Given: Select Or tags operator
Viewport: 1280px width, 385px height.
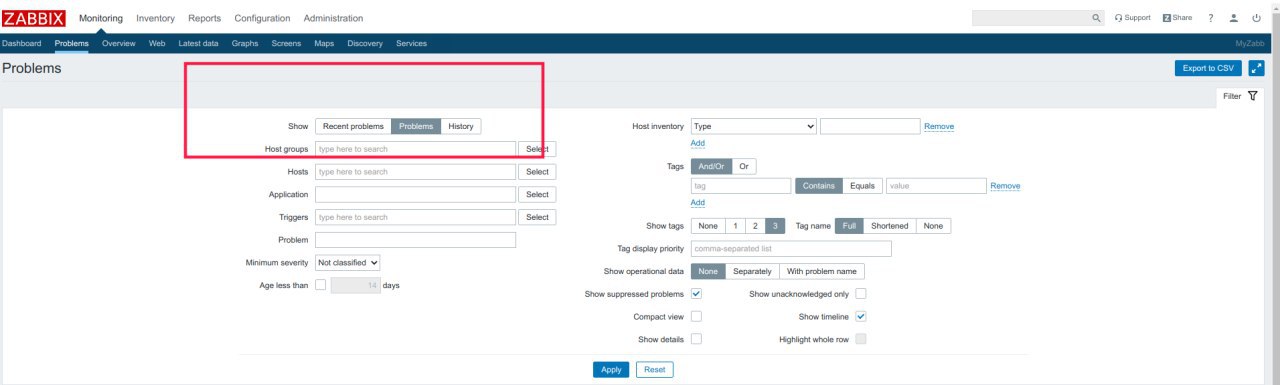Looking at the screenshot, I should tap(744, 166).
